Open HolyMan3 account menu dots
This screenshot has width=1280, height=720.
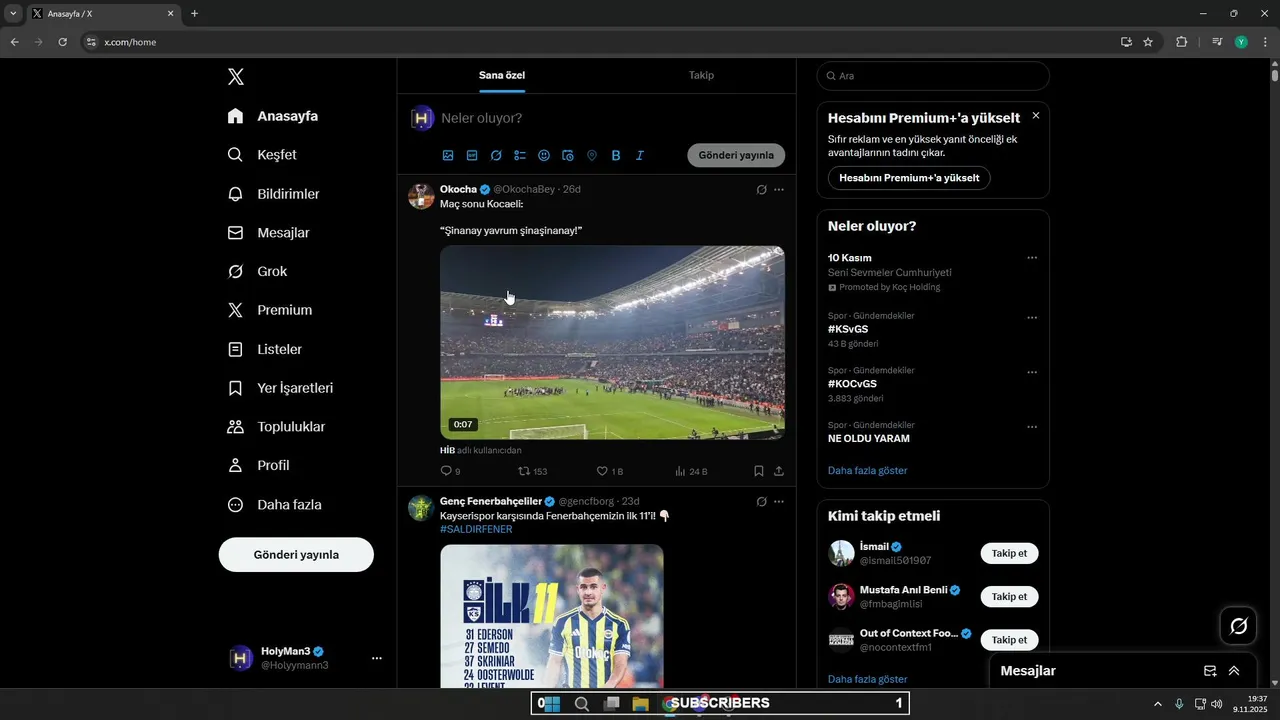click(x=377, y=658)
